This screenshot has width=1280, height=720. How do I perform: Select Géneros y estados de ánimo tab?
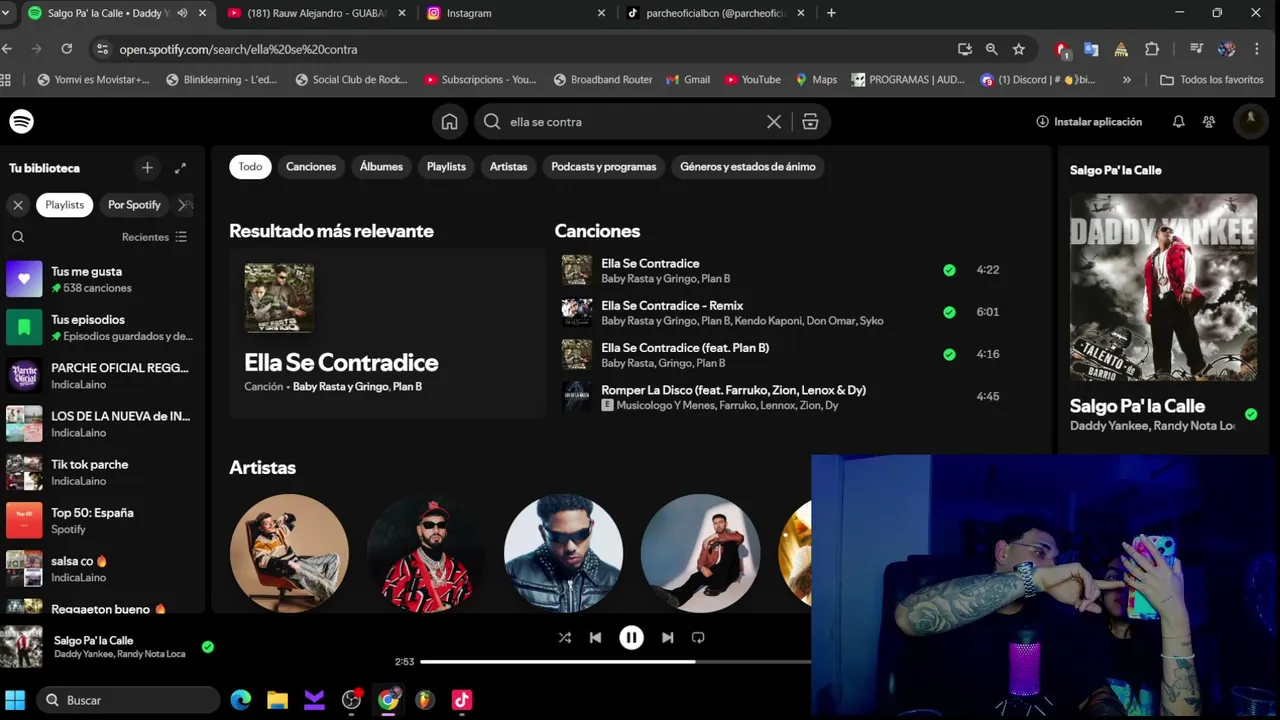point(748,167)
